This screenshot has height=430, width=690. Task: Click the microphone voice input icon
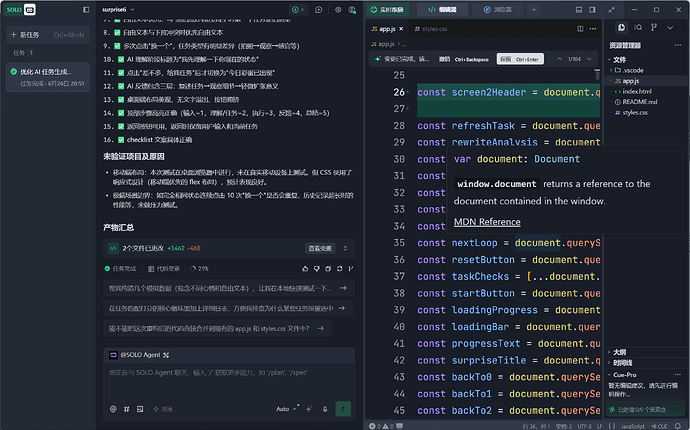(x=325, y=409)
